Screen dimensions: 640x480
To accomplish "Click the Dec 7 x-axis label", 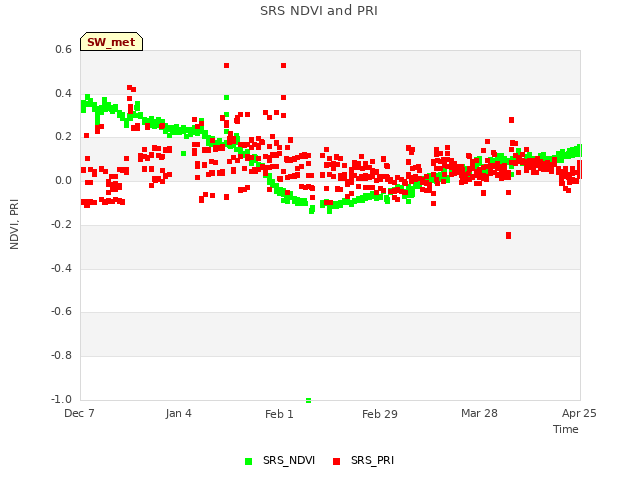I will point(80,413).
